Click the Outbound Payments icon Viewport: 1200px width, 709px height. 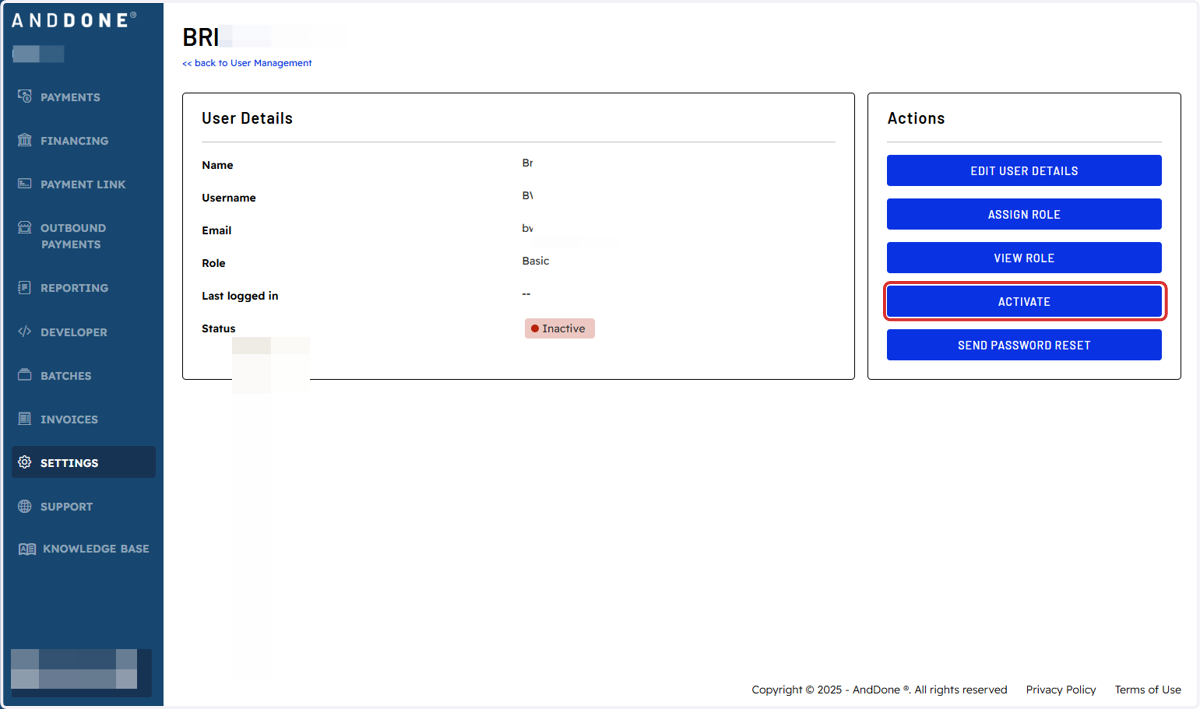pyautogui.click(x=25, y=228)
